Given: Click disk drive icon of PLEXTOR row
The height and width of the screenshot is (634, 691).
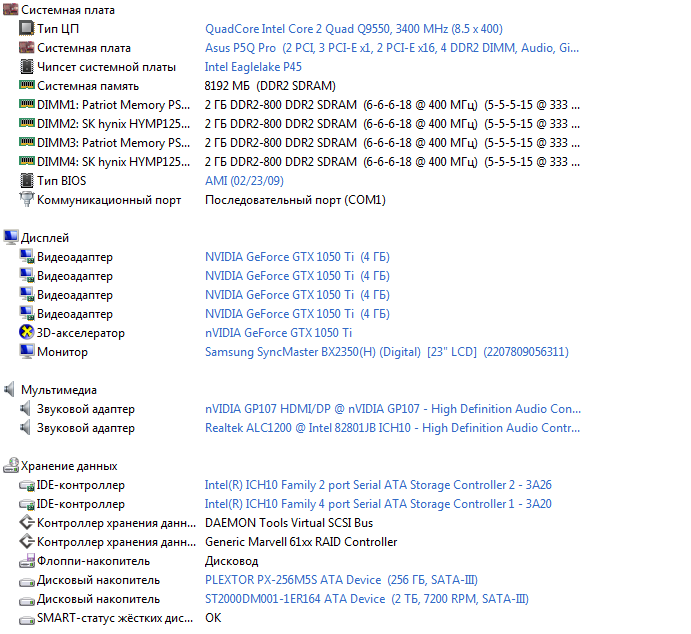Looking at the screenshot, I should pos(26,582).
